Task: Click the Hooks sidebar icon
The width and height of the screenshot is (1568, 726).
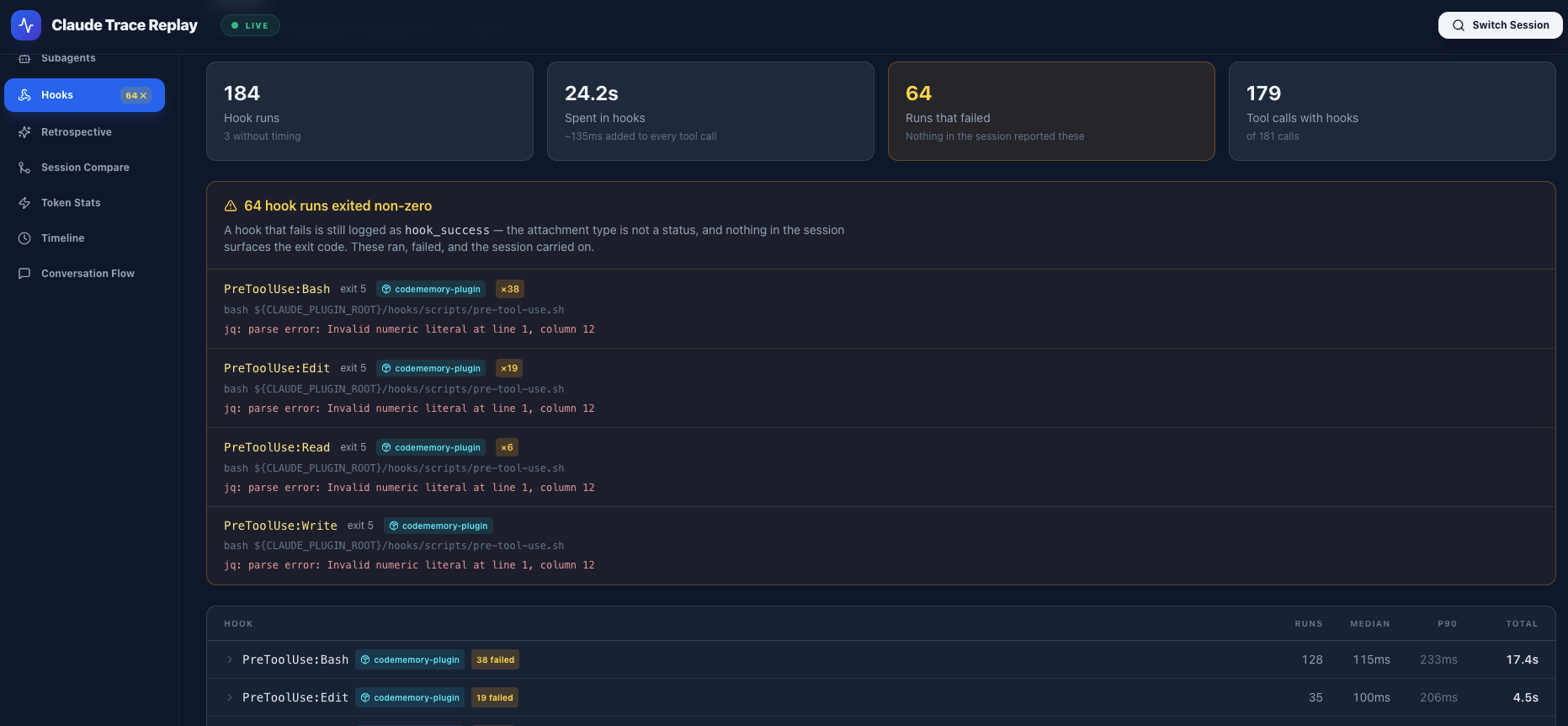Action: tap(24, 95)
